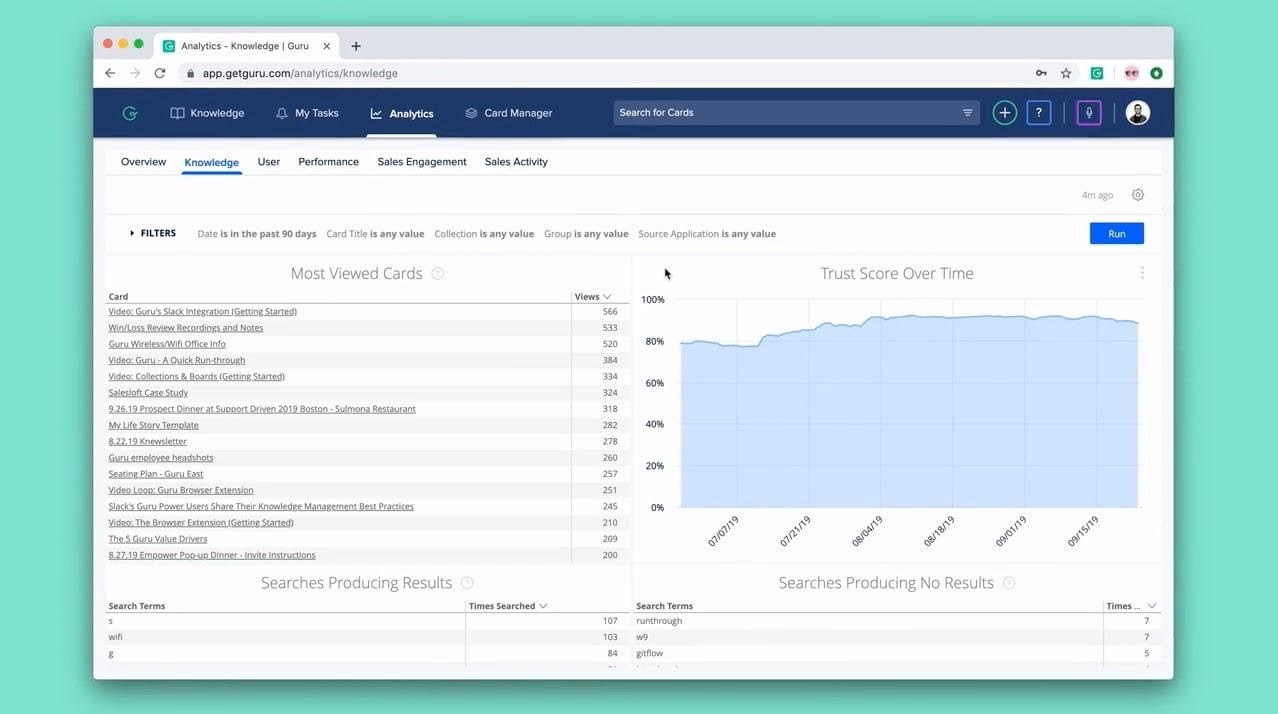
Task: Open dashboard settings gear icon
Action: tap(1138, 195)
